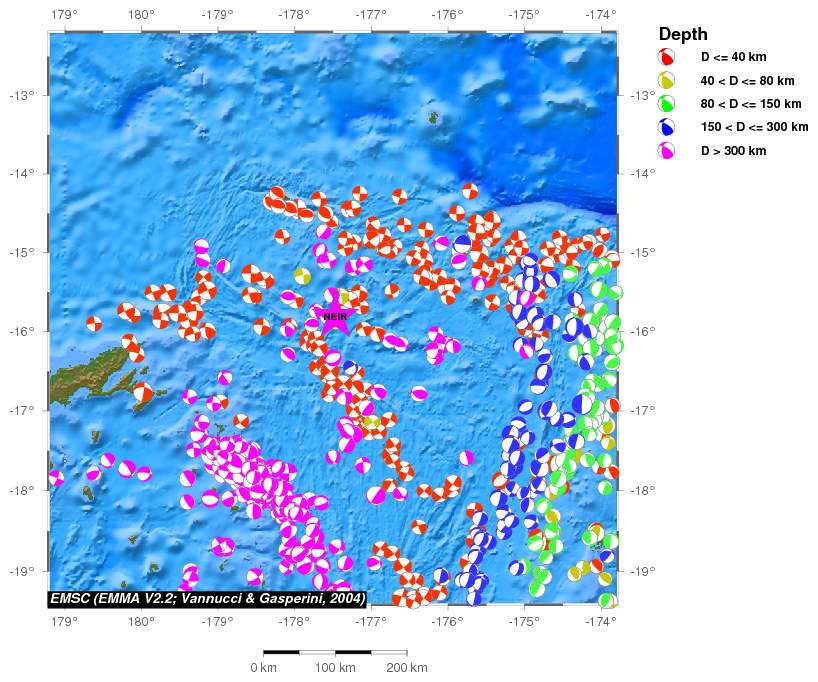818x682 pixels.
Task: Select the blue 150–300 km legend symbol
Action: click(x=667, y=127)
